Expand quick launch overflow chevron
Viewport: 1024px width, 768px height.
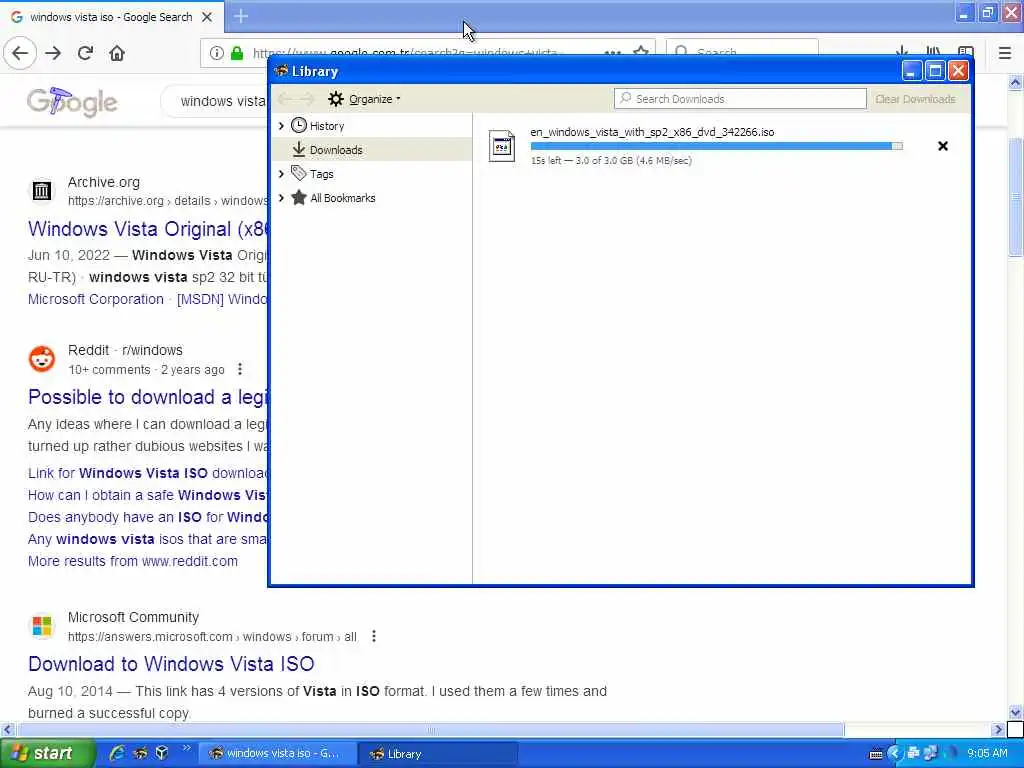(x=186, y=748)
